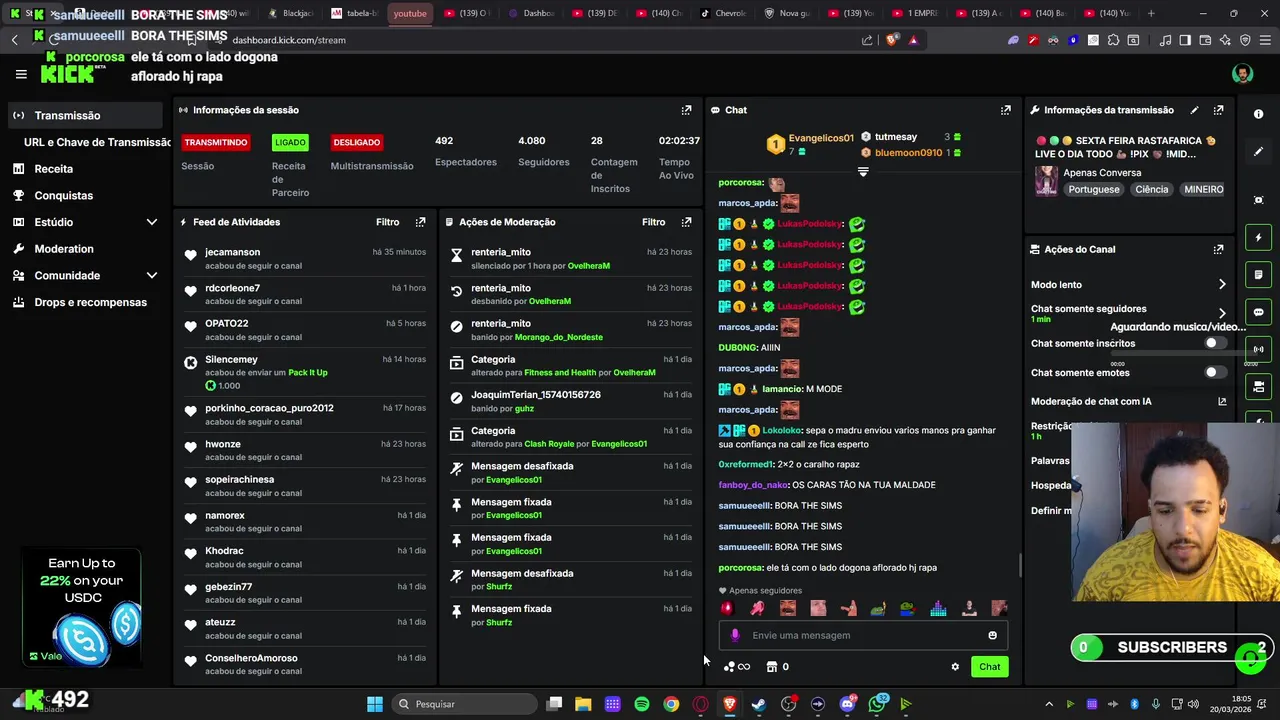Click the Earn Up to 22% USDC ad

[x=81, y=608]
